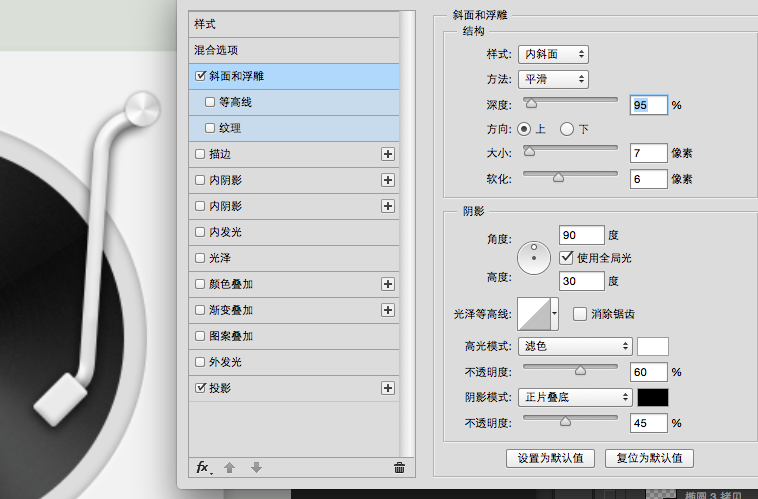Enable the 纹理 checkbox
The image size is (758, 499).
[210, 128]
